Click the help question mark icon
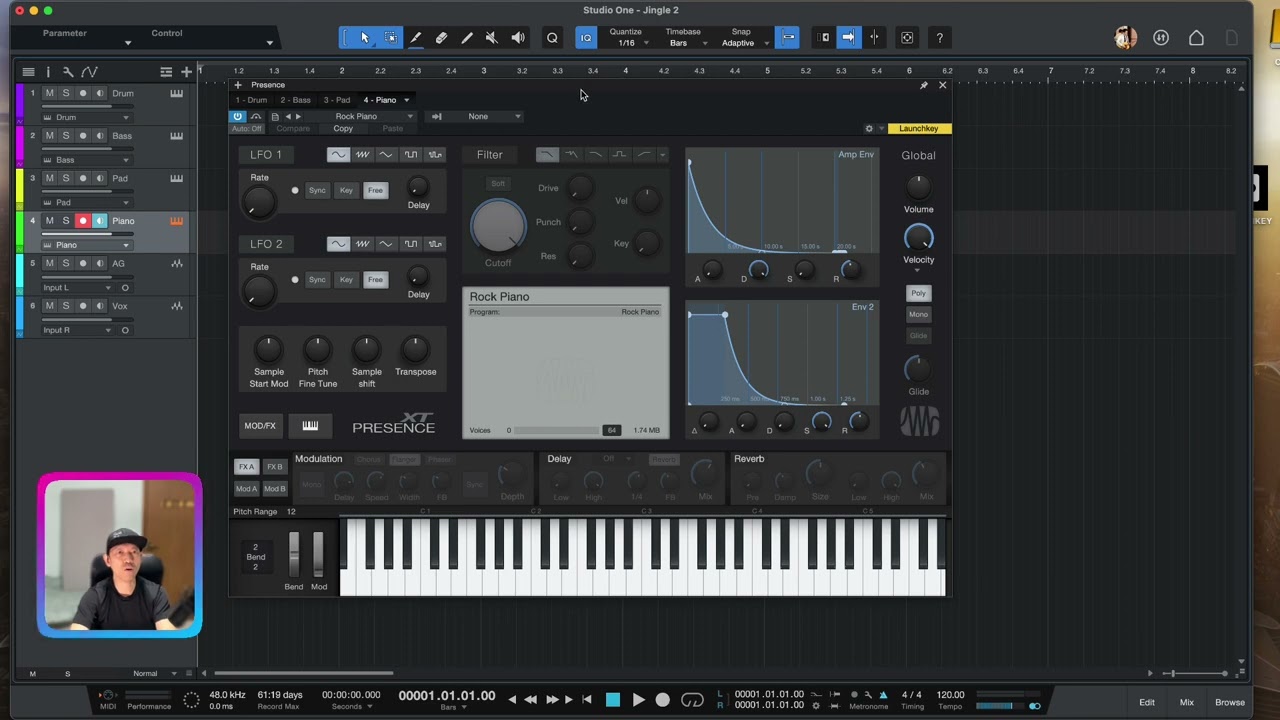Viewport: 1280px width, 720px height. coord(939,38)
